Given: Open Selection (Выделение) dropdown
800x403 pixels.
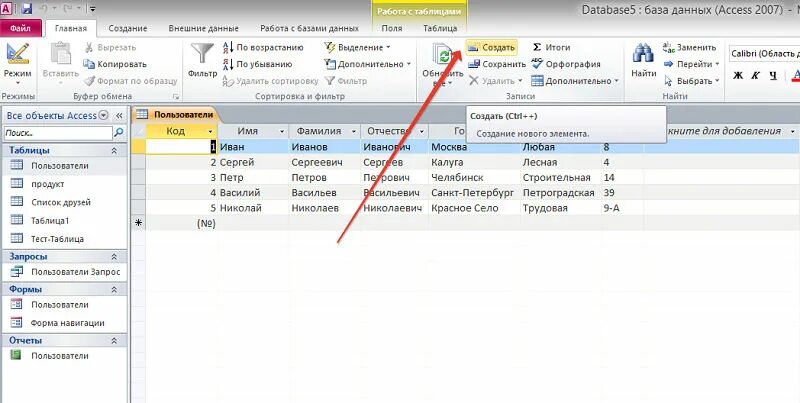Looking at the screenshot, I should (x=357, y=47).
